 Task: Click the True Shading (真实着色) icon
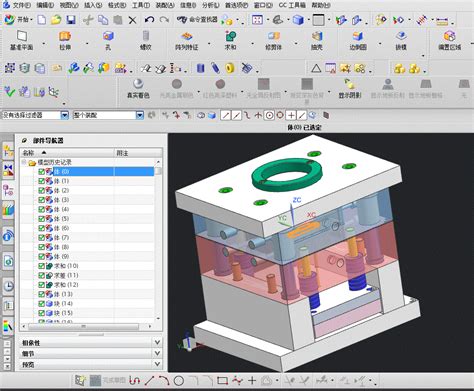click(138, 88)
